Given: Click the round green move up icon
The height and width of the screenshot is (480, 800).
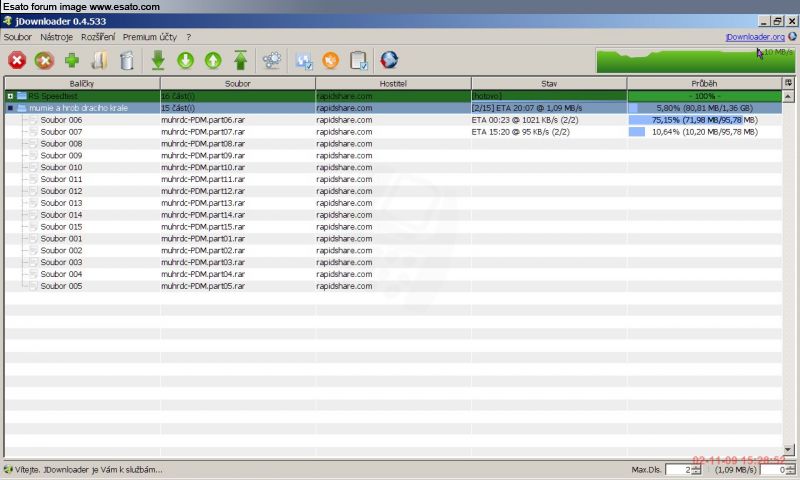Looking at the screenshot, I should (213, 61).
